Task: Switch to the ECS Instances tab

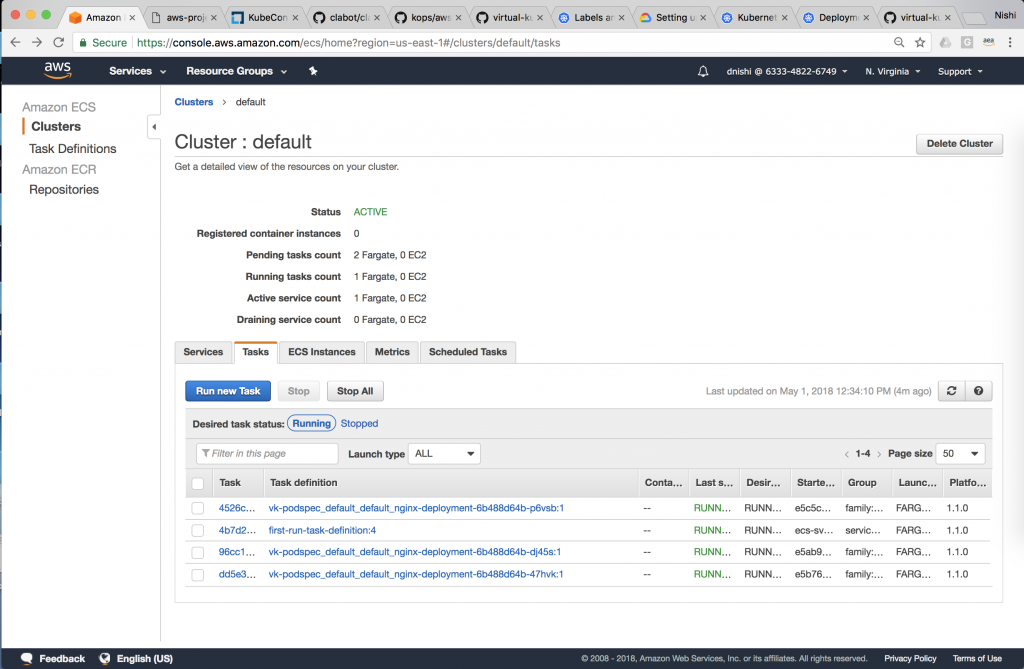Action: tap(322, 352)
